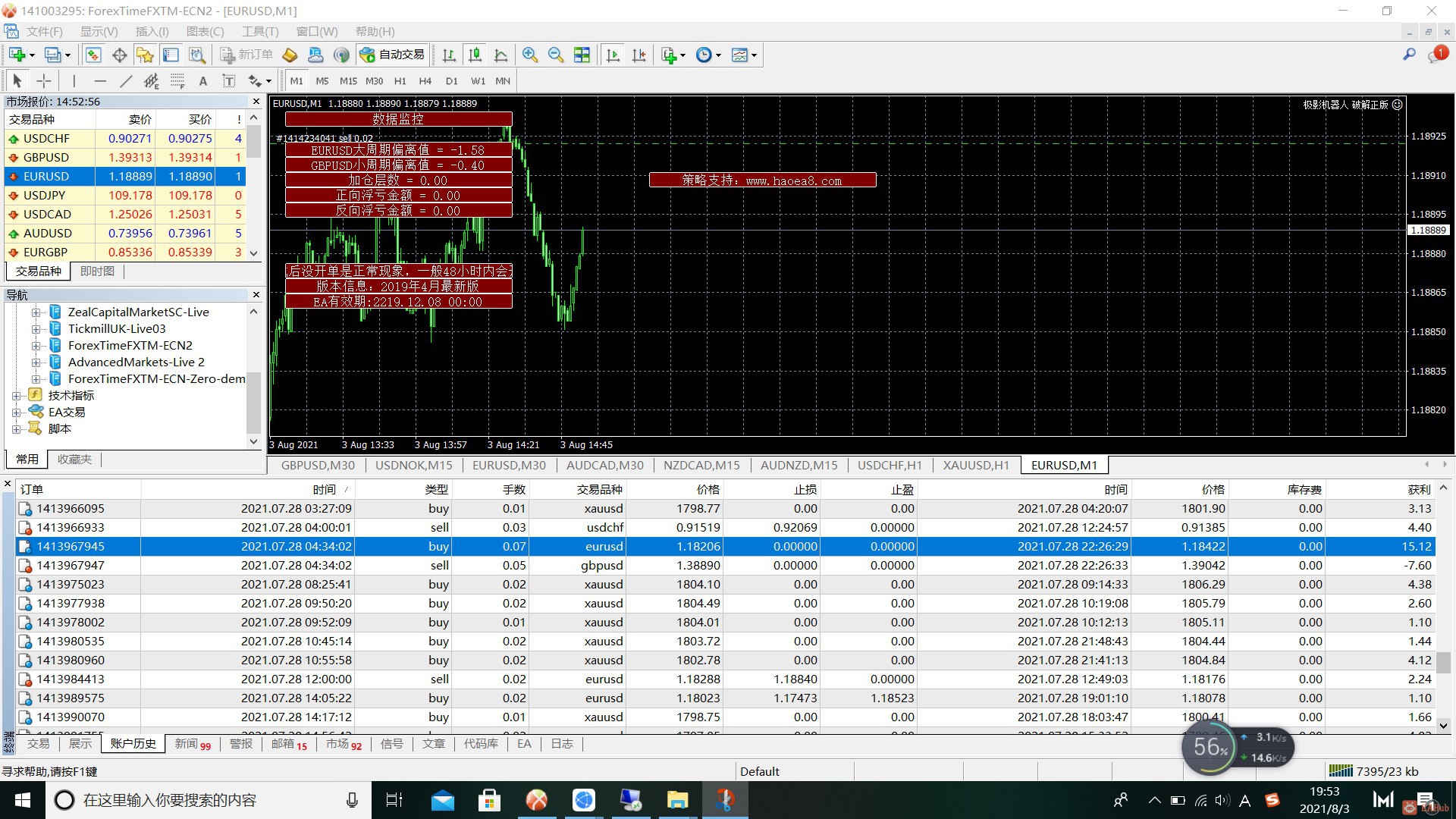
Task: Toggle the 自动交易 AutoTrading button
Action: [392, 55]
